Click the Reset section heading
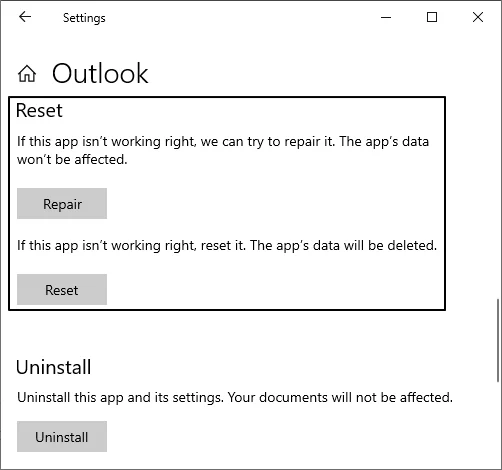The image size is (502, 470). click(x=39, y=110)
